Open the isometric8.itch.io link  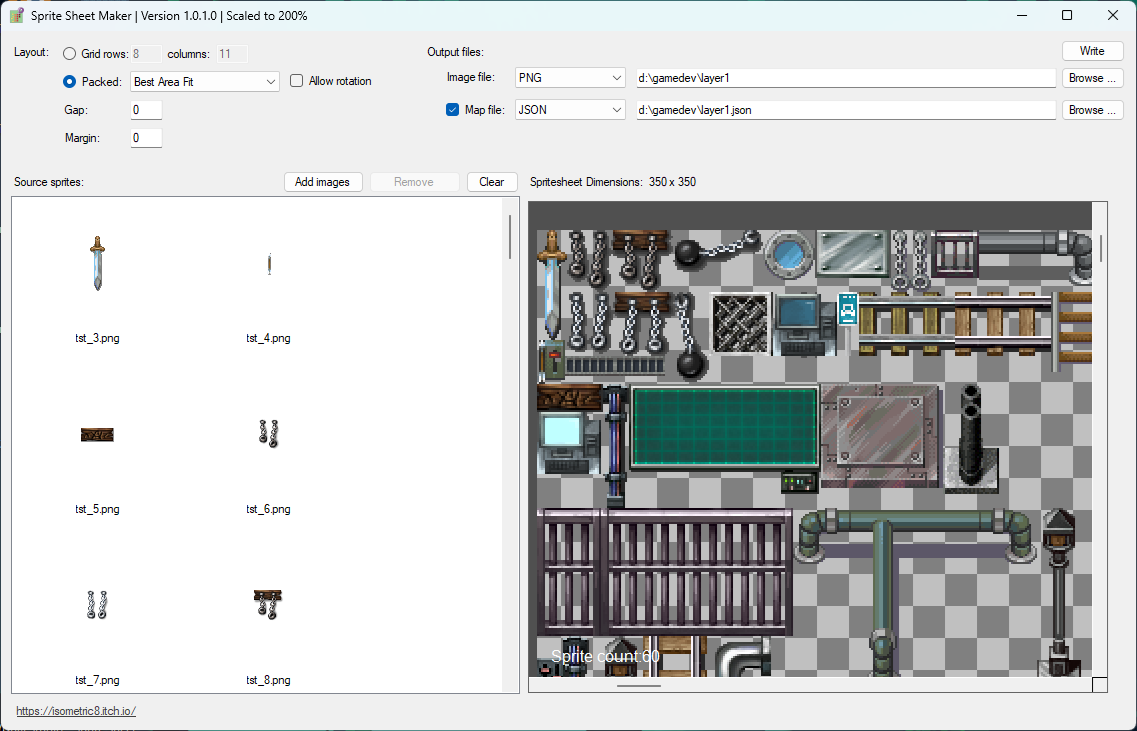pos(76,711)
